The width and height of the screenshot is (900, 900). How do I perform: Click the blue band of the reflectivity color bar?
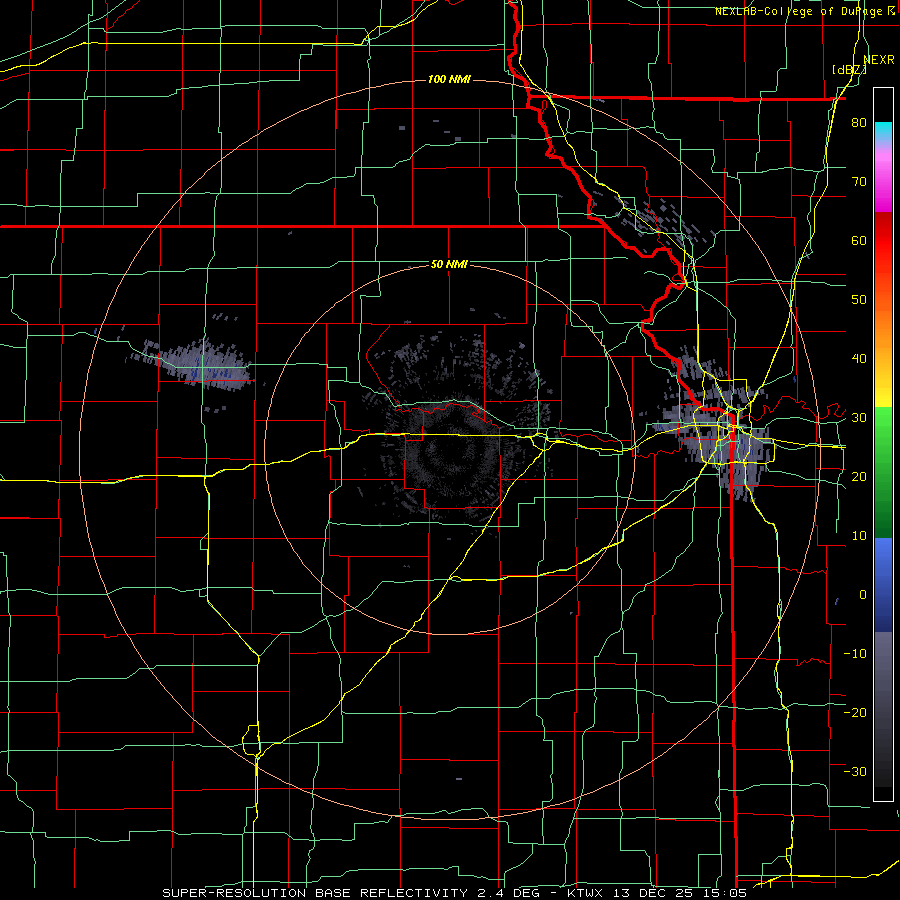pos(883,584)
